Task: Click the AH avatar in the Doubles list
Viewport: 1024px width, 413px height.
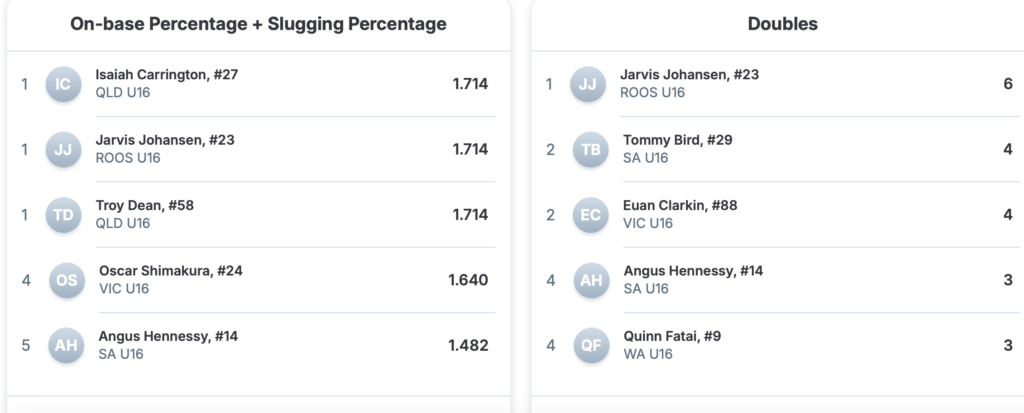Action: click(590, 280)
